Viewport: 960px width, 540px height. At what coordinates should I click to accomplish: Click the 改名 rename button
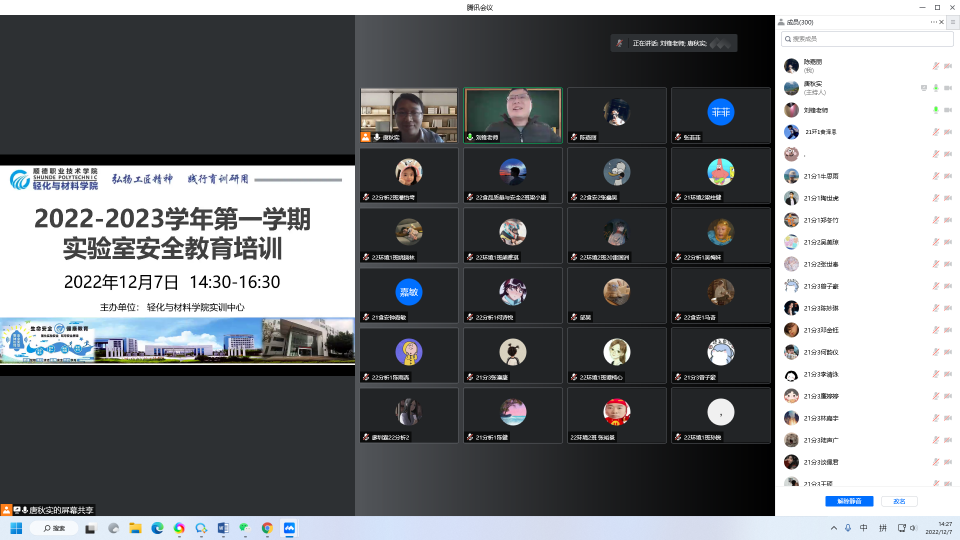[899, 501]
